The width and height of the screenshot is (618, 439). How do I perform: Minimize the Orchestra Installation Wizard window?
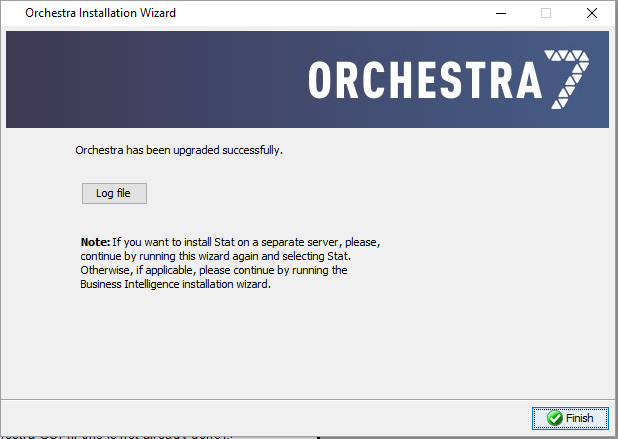501,13
